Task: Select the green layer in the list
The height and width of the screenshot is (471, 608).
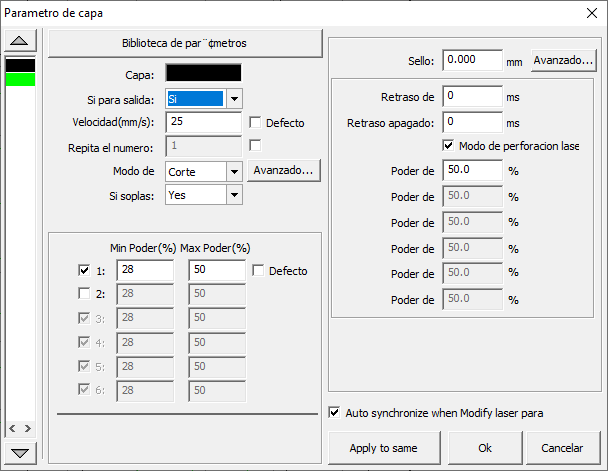Action: (x=20, y=79)
